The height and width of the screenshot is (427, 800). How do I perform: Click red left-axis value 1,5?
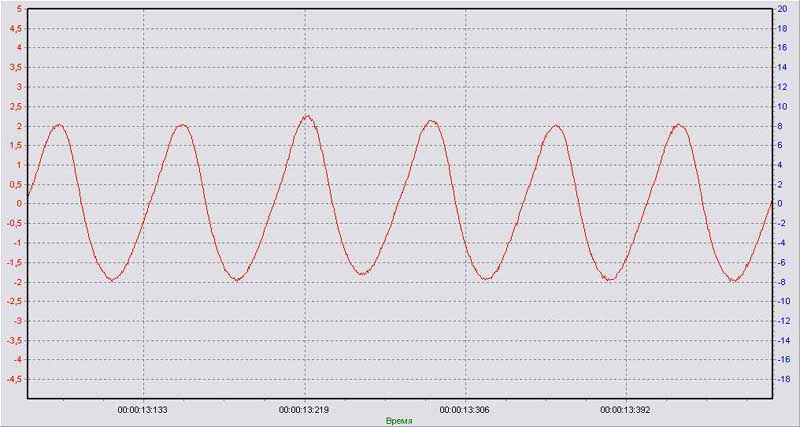coord(15,145)
